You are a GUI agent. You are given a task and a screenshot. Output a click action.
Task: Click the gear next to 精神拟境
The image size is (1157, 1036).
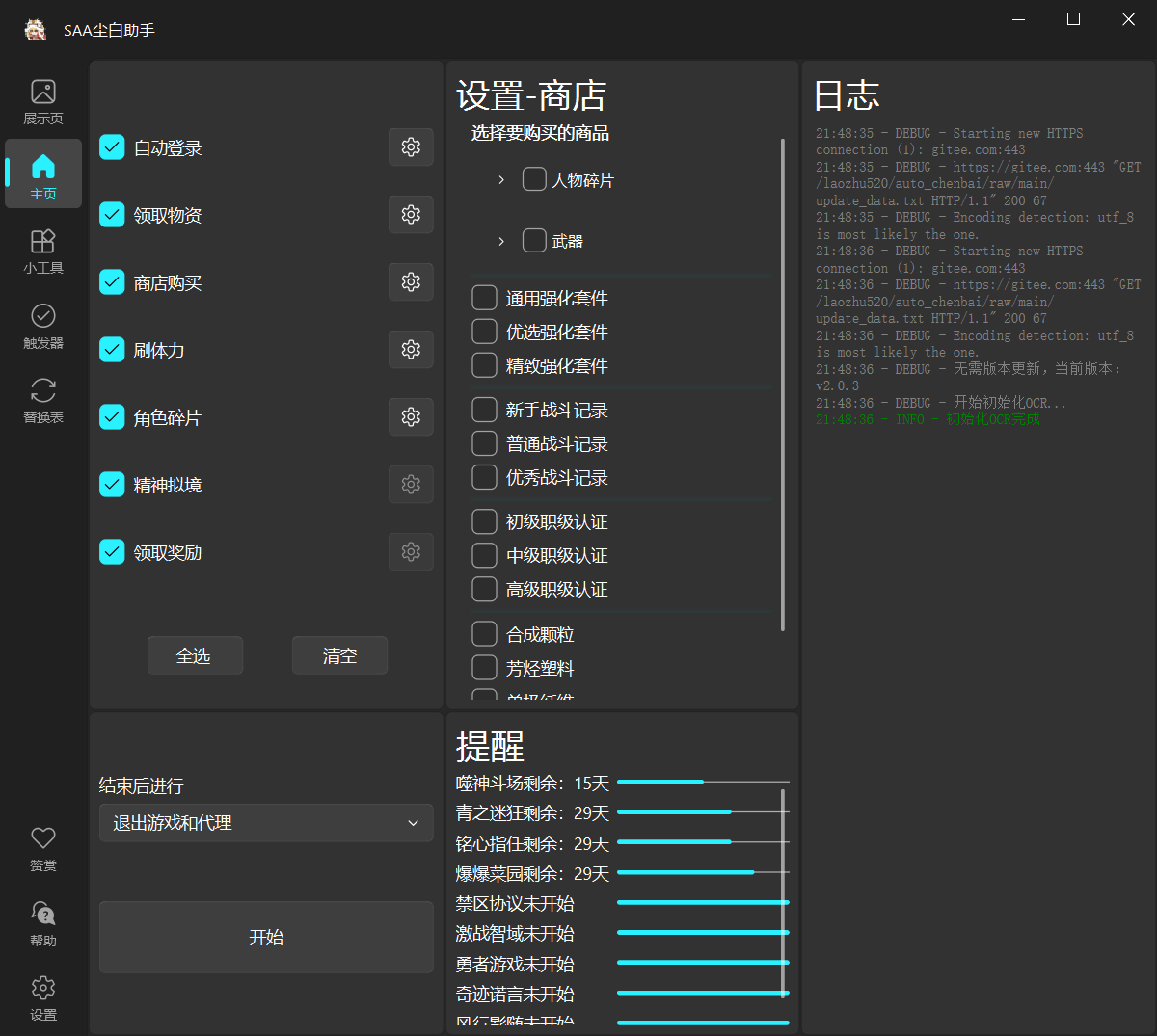point(411,484)
